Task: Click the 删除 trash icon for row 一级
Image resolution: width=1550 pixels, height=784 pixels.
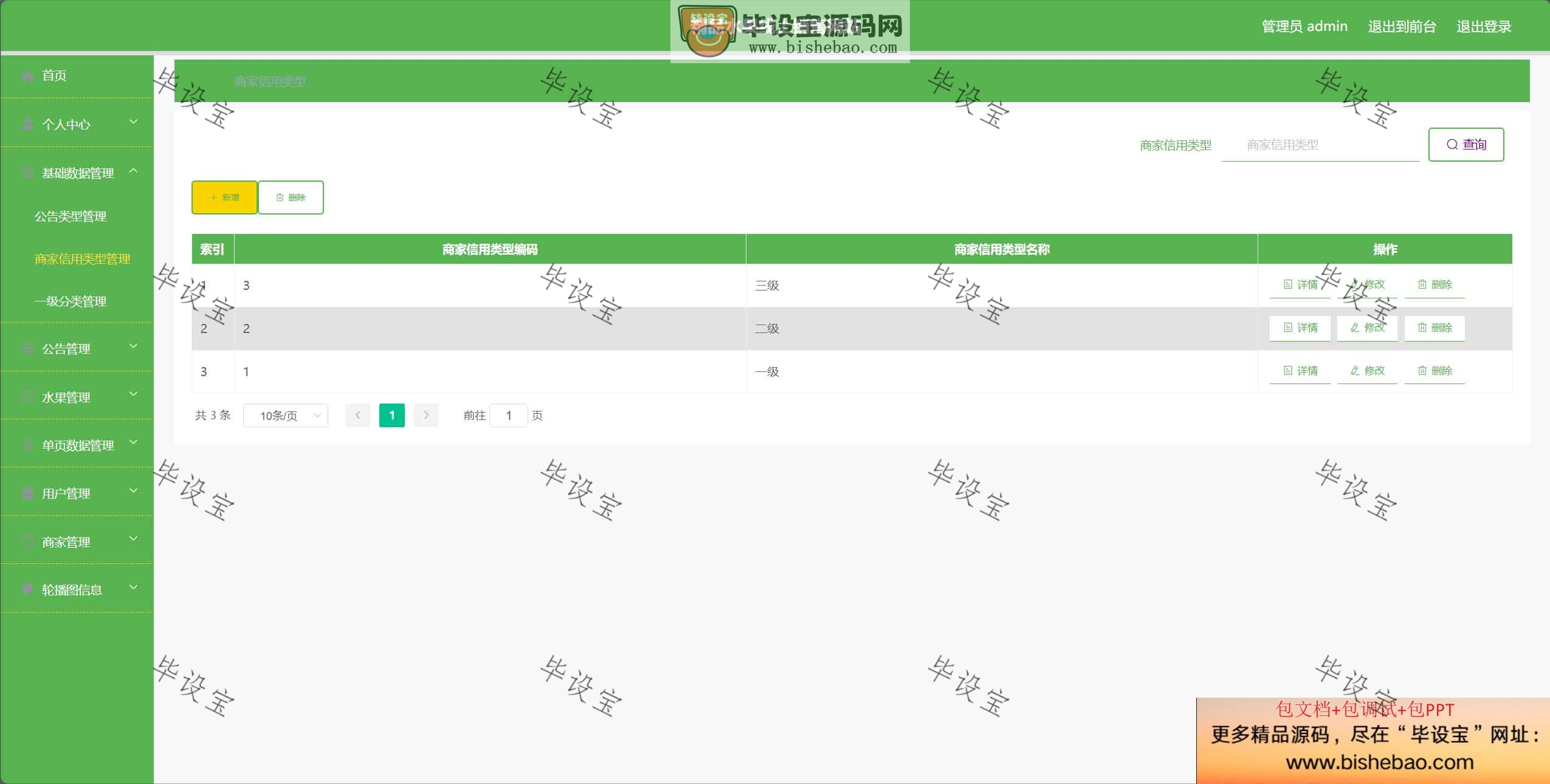Action: click(x=1422, y=371)
